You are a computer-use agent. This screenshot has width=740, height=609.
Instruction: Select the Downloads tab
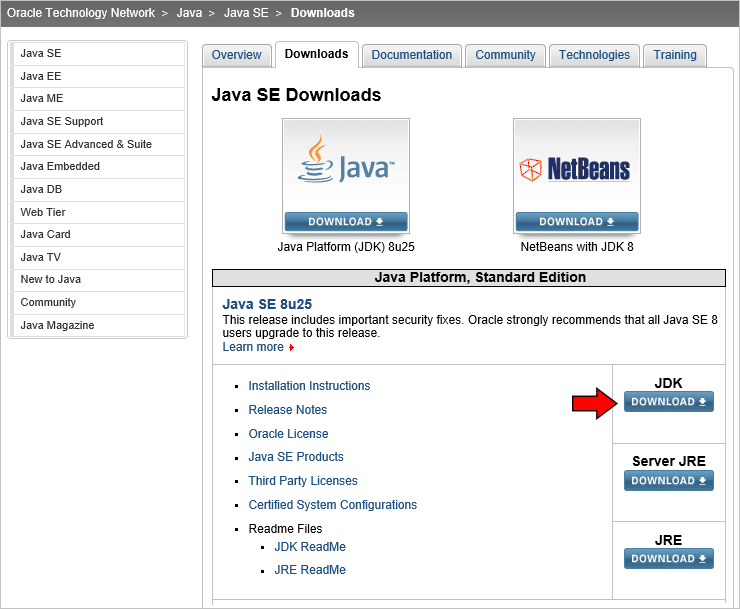(317, 54)
